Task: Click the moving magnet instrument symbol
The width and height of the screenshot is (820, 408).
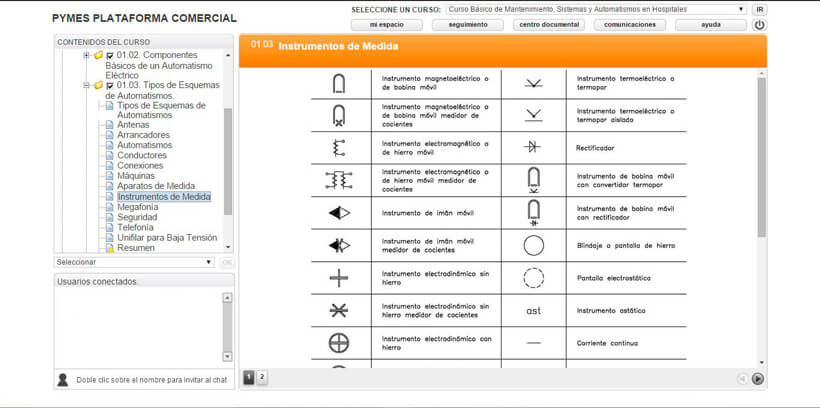Action: [339, 213]
